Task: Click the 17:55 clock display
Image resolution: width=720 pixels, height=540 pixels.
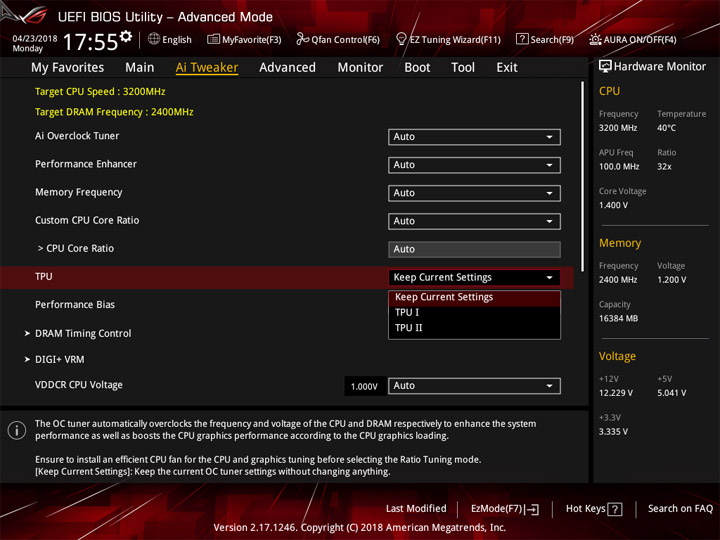Action: point(90,42)
